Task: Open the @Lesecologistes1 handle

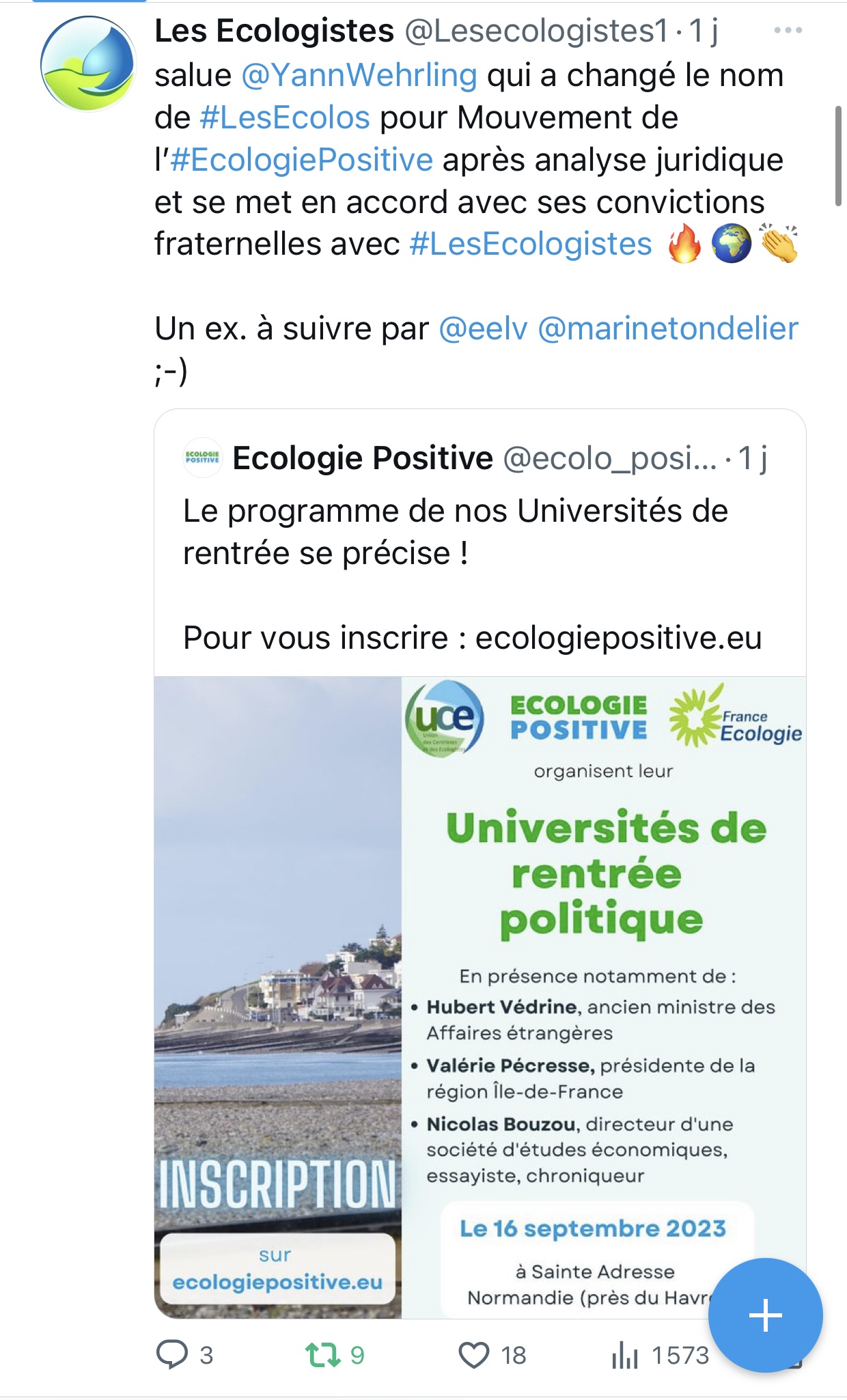Action: [536, 31]
